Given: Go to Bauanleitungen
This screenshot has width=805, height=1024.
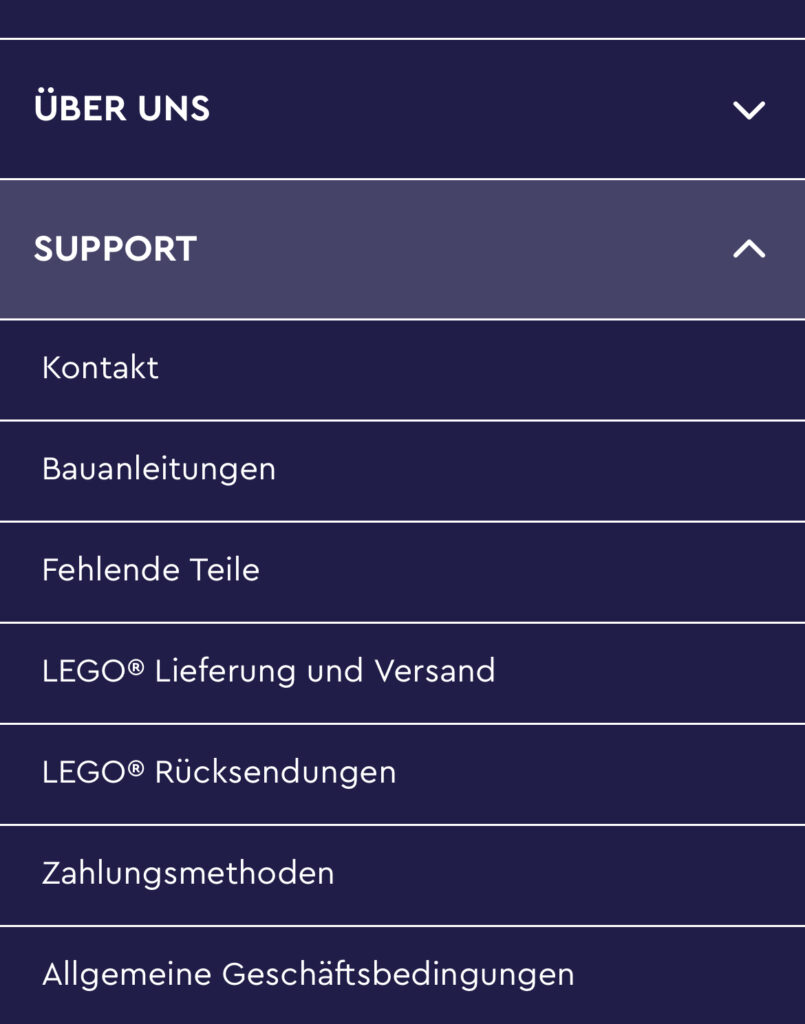Looking at the screenshot, I should pos(158,469).
